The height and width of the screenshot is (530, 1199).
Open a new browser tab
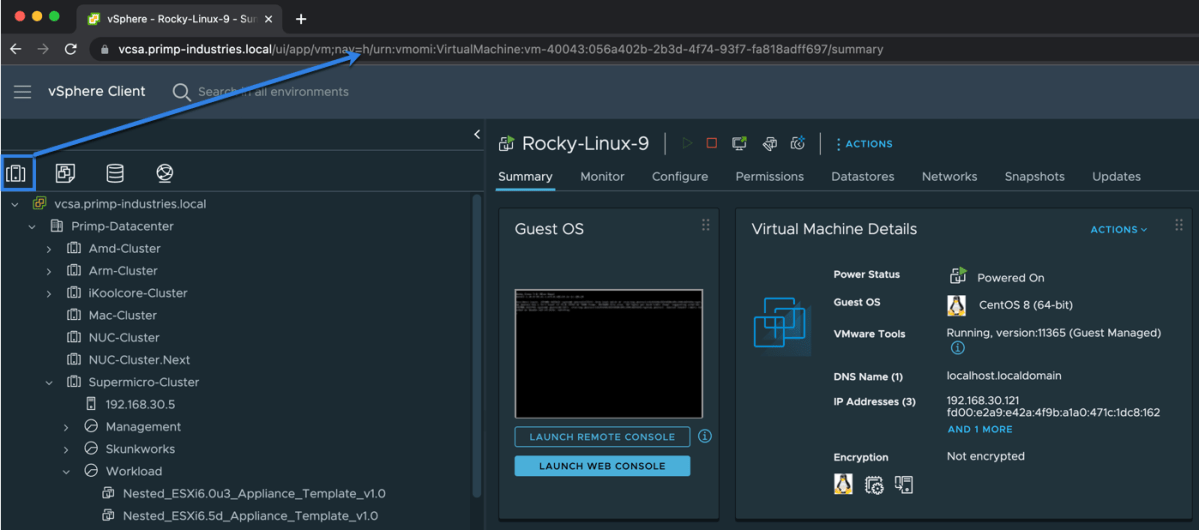click(301, 19)
